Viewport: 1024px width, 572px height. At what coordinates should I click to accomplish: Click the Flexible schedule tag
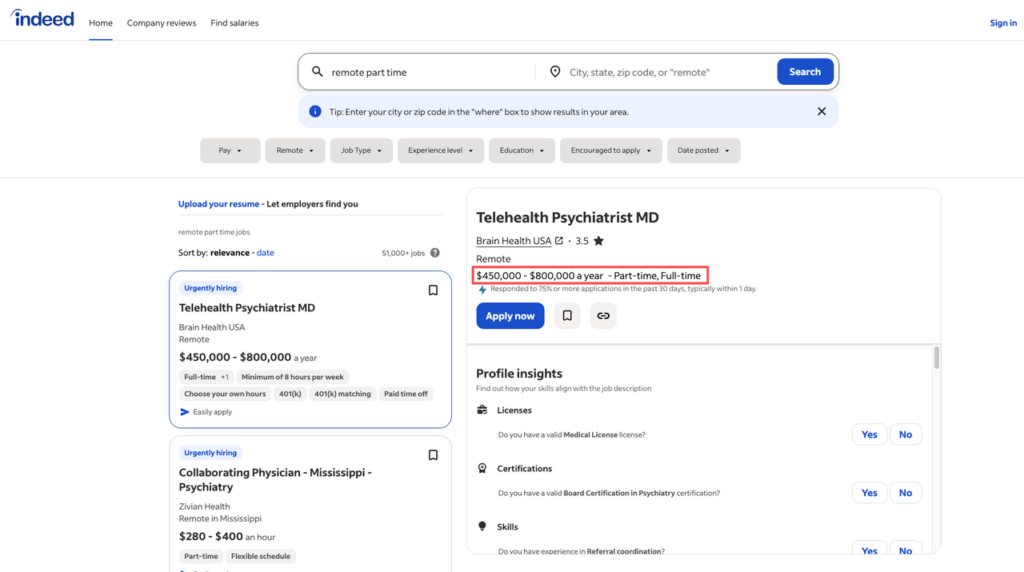click(x=261, y=556)
